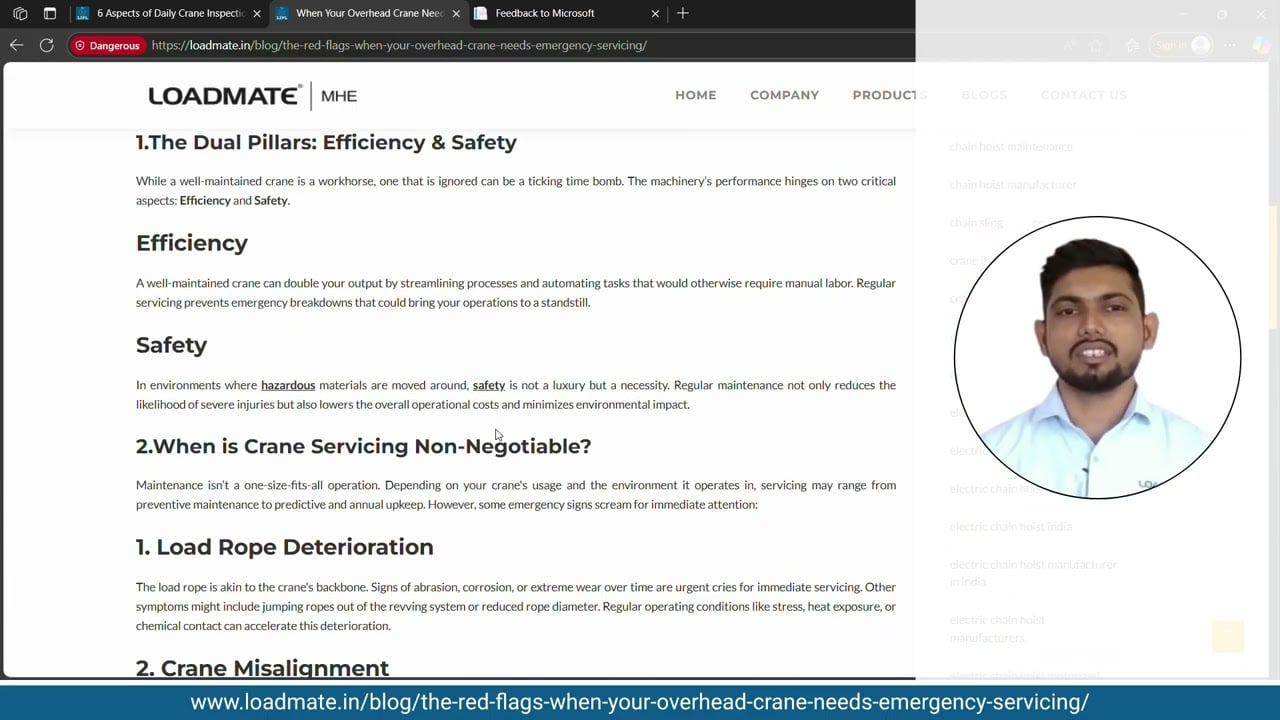
Task: Click the loadmate.in URL in the address bar
Action: click(399, 45)
